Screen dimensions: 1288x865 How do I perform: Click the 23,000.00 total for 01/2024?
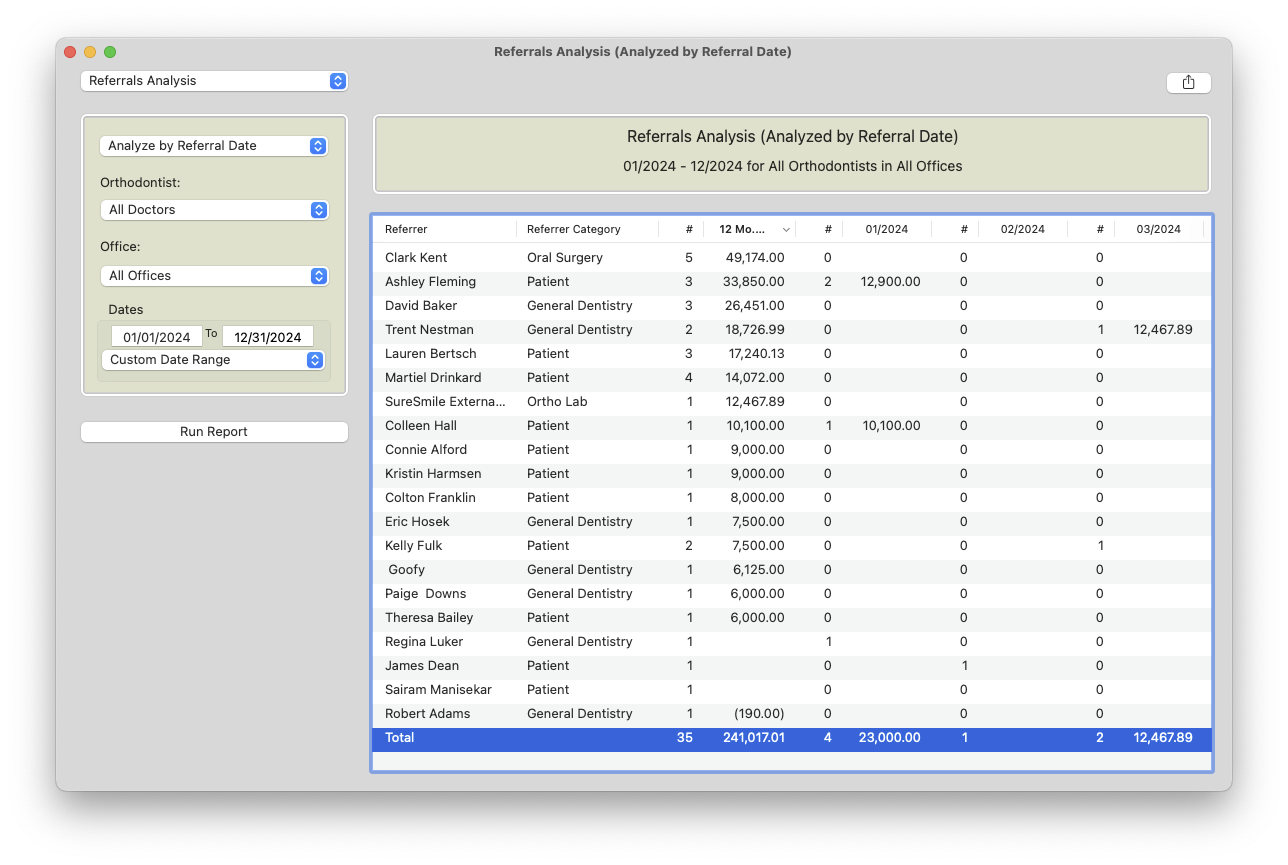coord(889,738)
